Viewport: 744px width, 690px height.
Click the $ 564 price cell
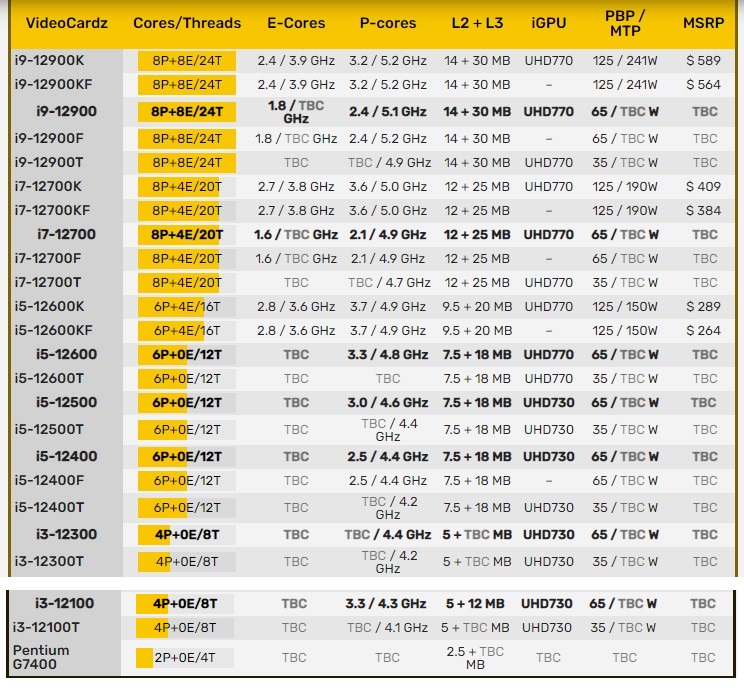coord(703,84)
